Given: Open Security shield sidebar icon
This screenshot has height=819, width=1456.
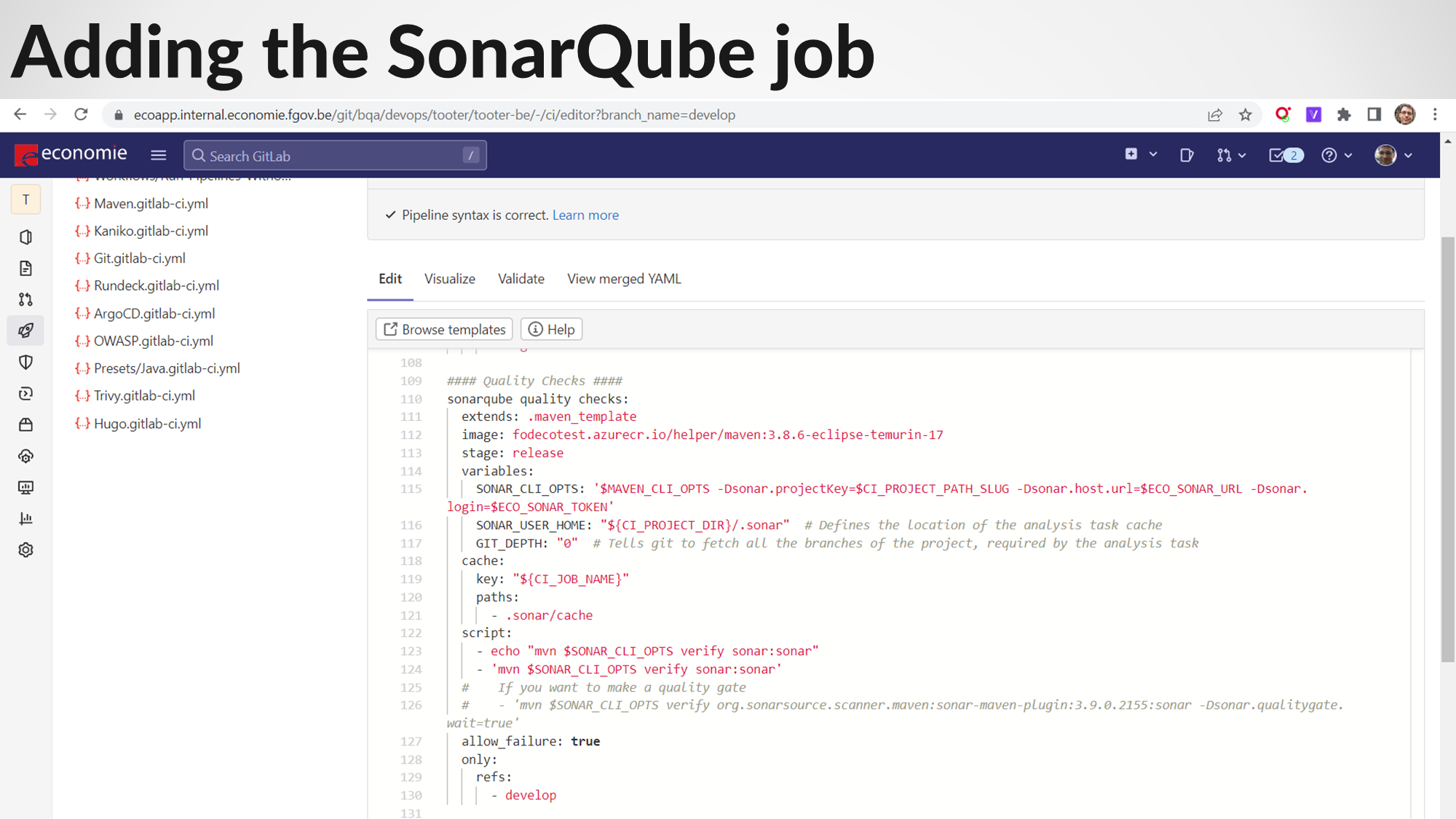Looking at the screenshot, I should click(x=26, y=362).
